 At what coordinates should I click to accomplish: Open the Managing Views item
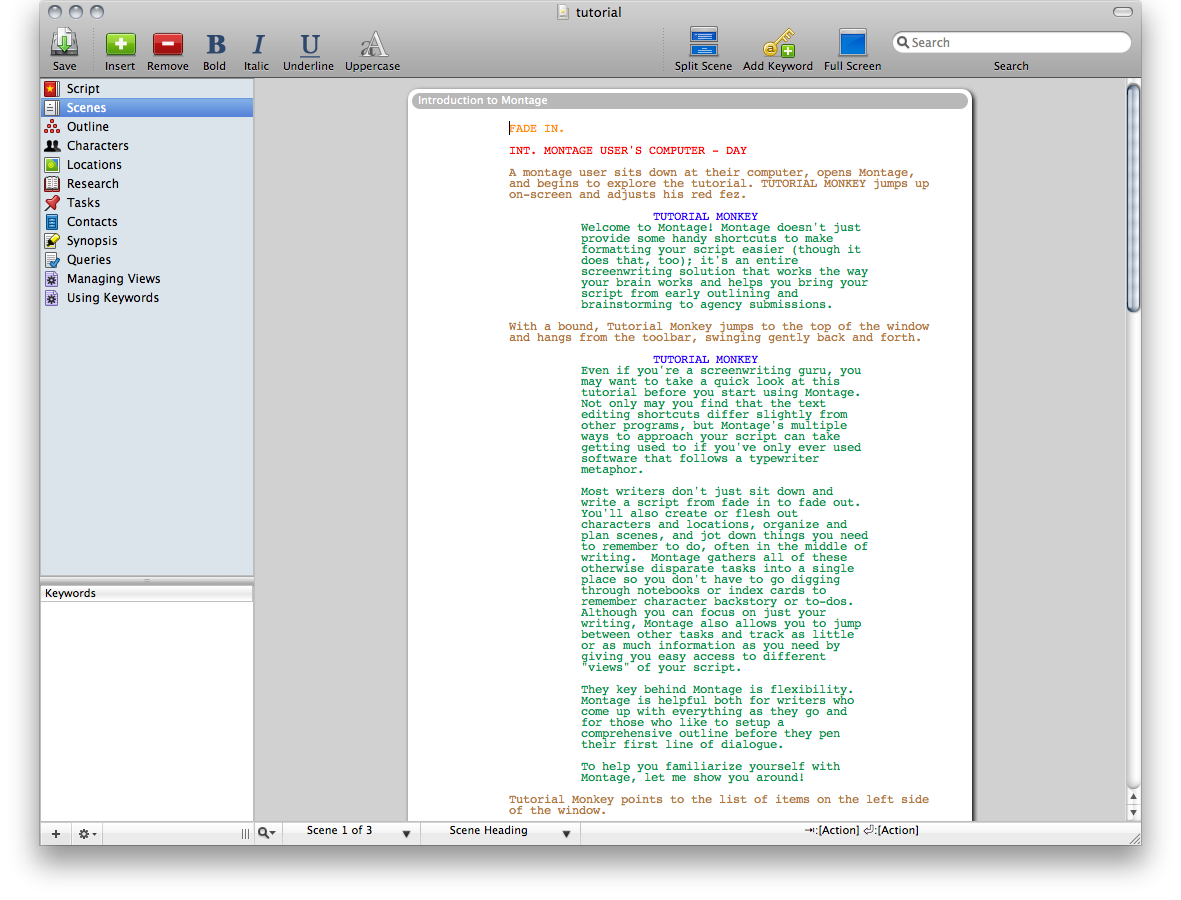[x=114, y=279]
